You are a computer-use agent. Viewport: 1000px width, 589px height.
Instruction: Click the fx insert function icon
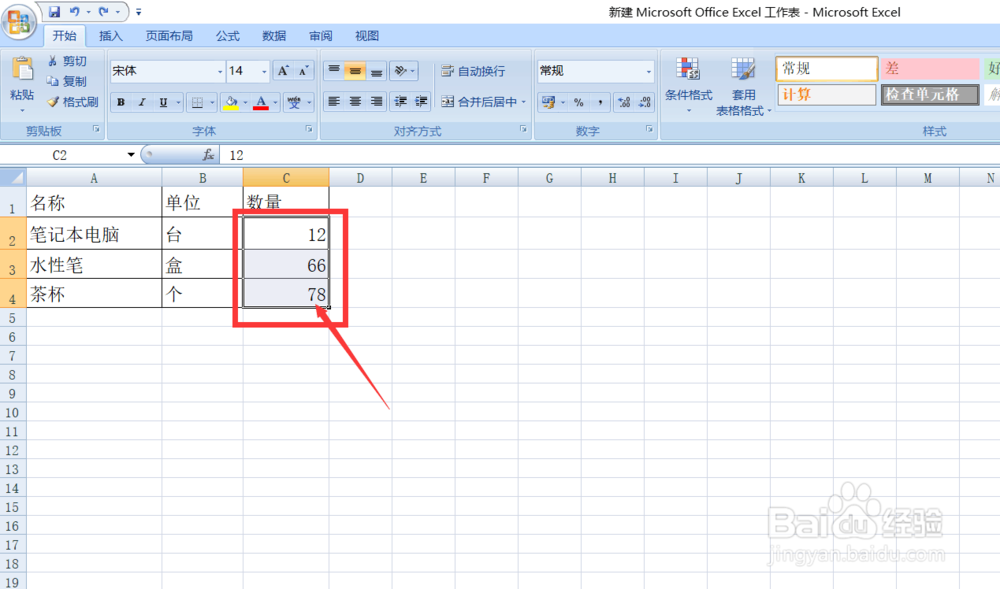(x=208, y=155)
